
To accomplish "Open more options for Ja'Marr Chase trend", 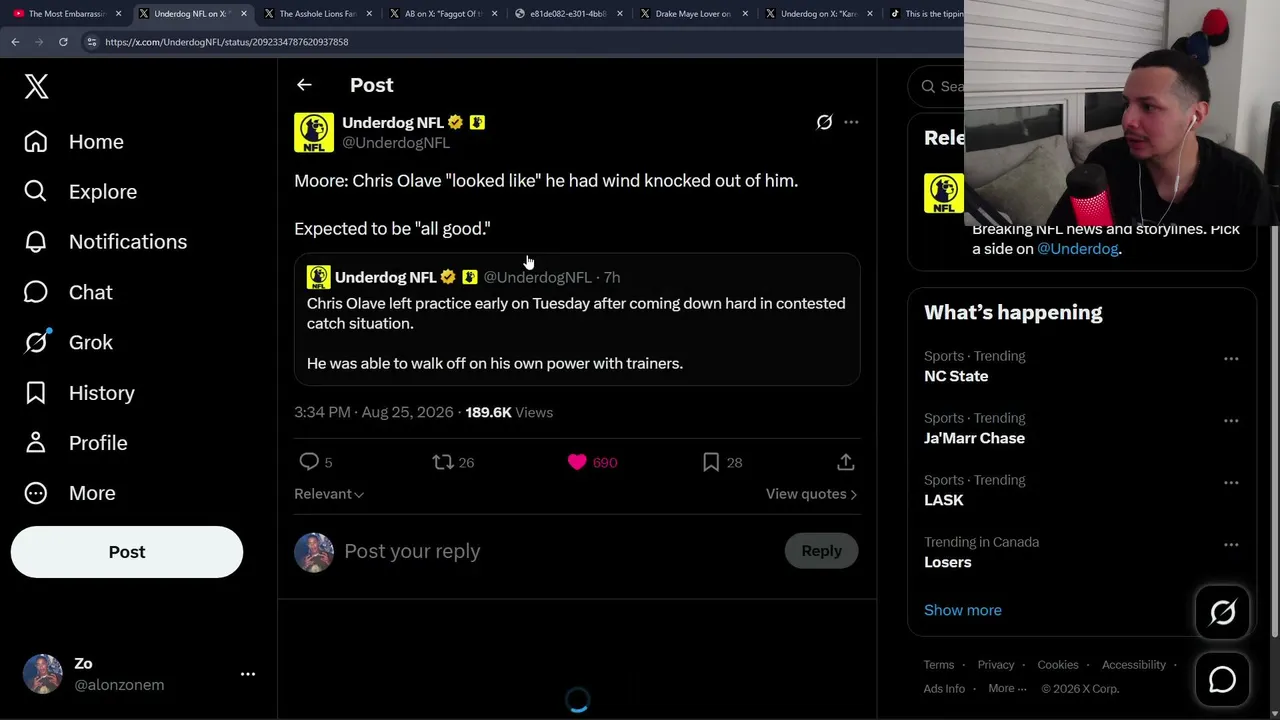I will tap(1231, 420).
